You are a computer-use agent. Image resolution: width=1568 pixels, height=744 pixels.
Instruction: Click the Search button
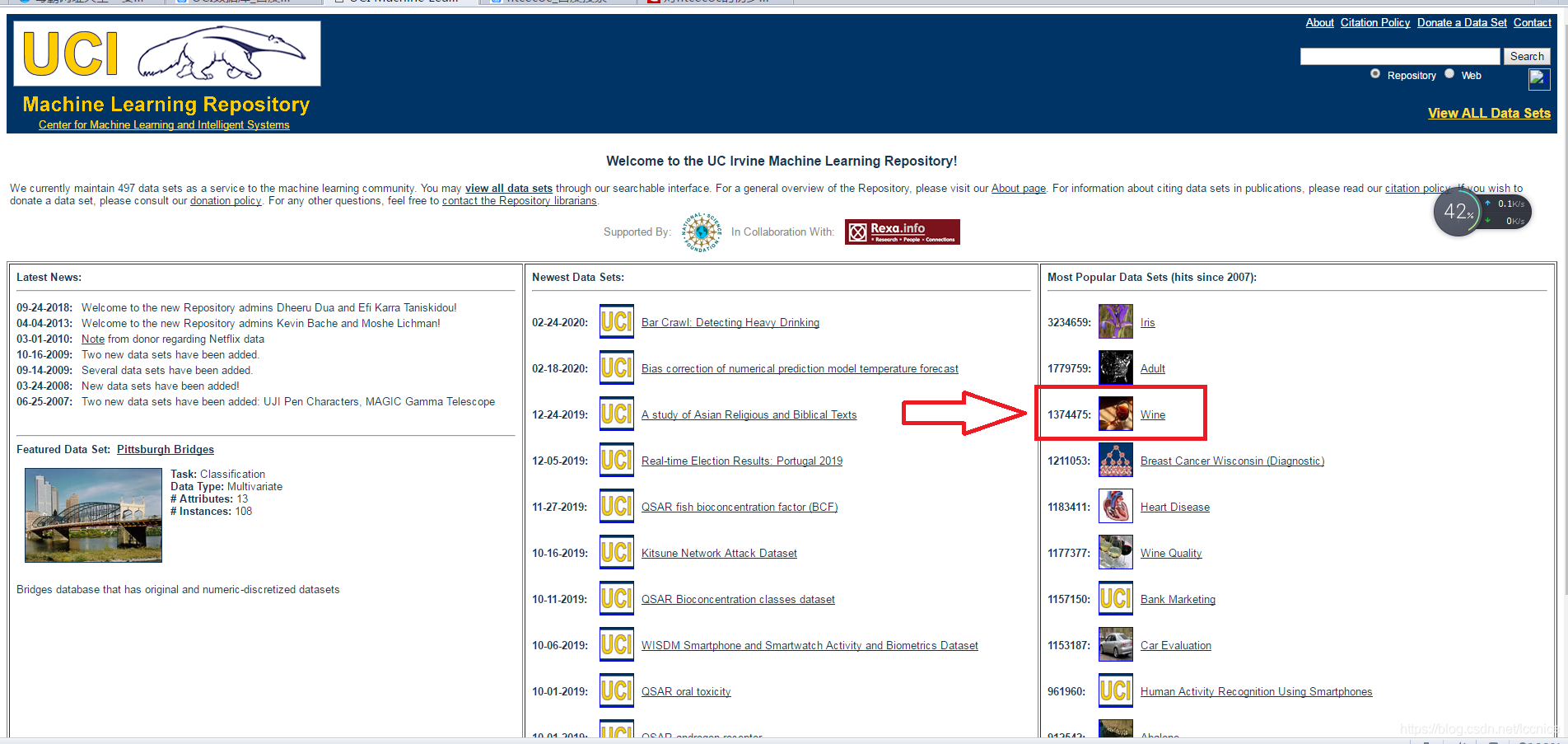pyautogui.click(x=1527, y=56)
